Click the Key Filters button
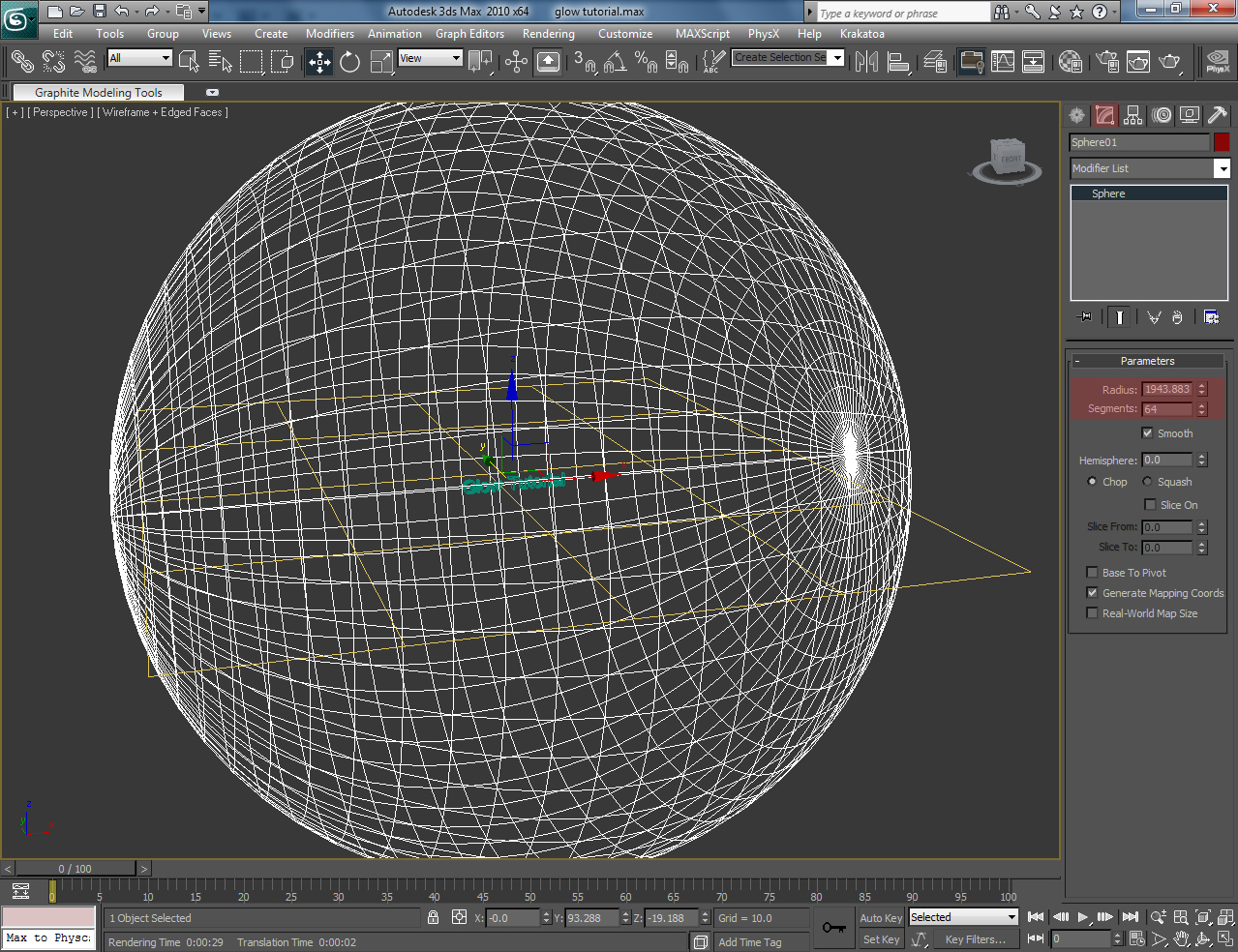The image size is (1238, 952). 975,939
